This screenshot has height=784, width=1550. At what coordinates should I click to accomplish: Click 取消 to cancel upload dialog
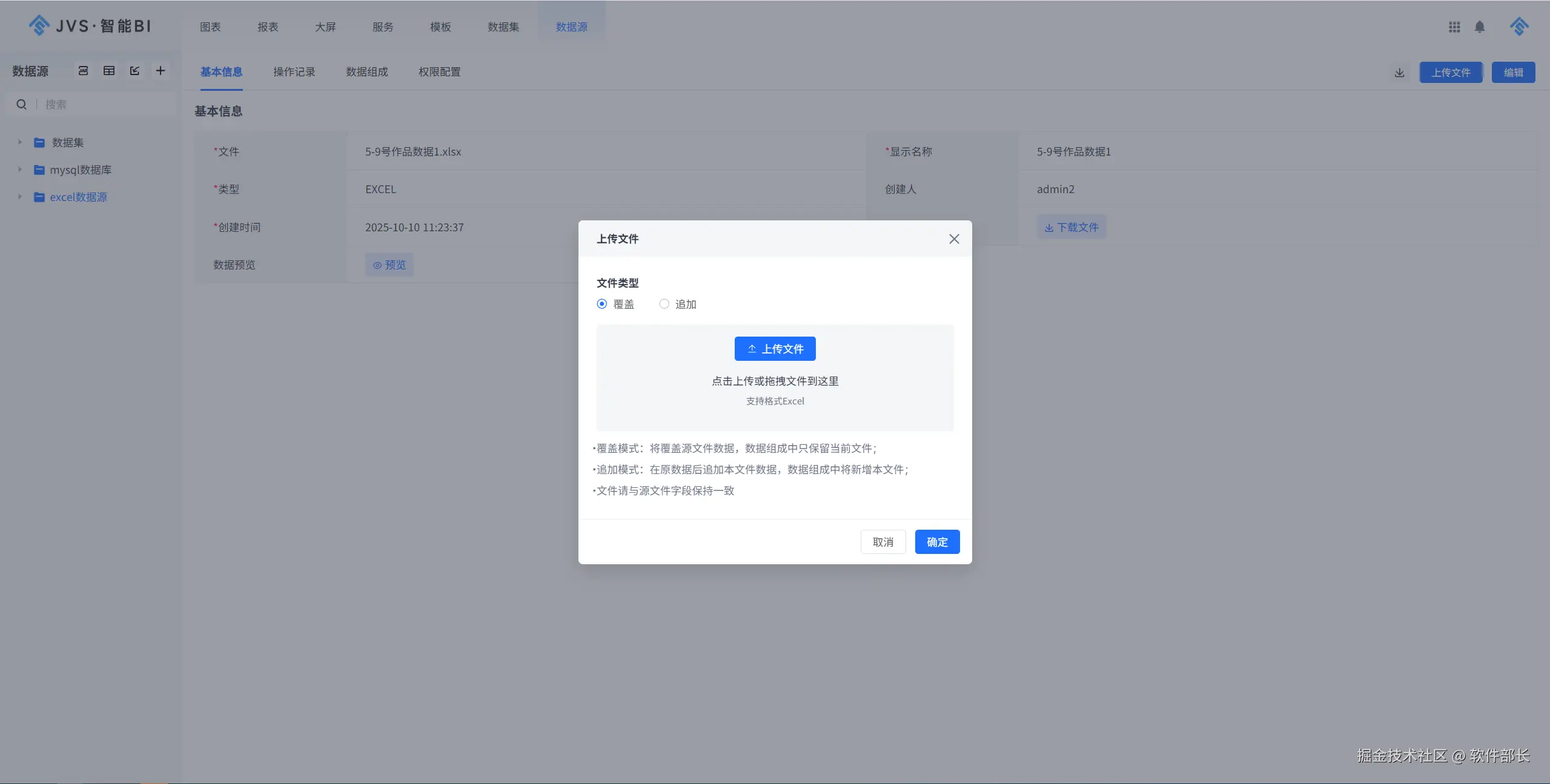pos(883,542)
